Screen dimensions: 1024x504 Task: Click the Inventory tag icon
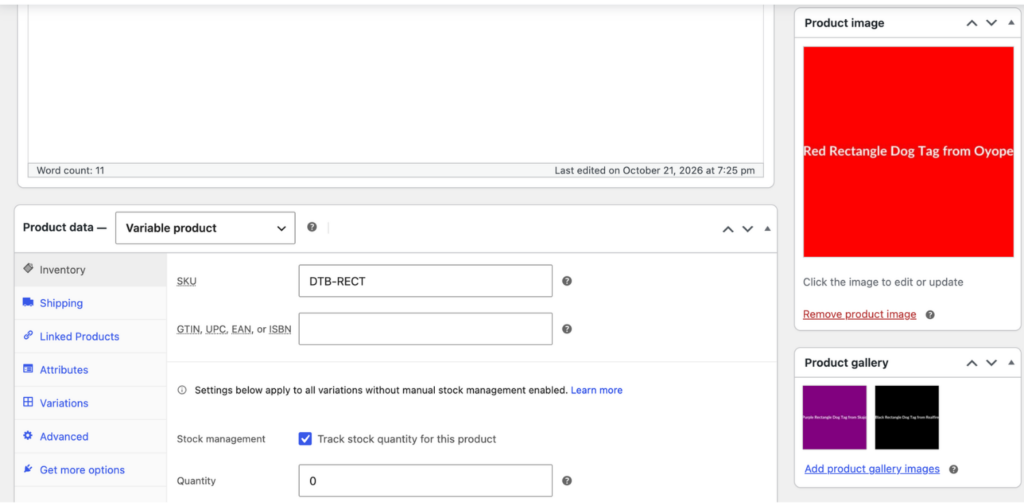28,269
